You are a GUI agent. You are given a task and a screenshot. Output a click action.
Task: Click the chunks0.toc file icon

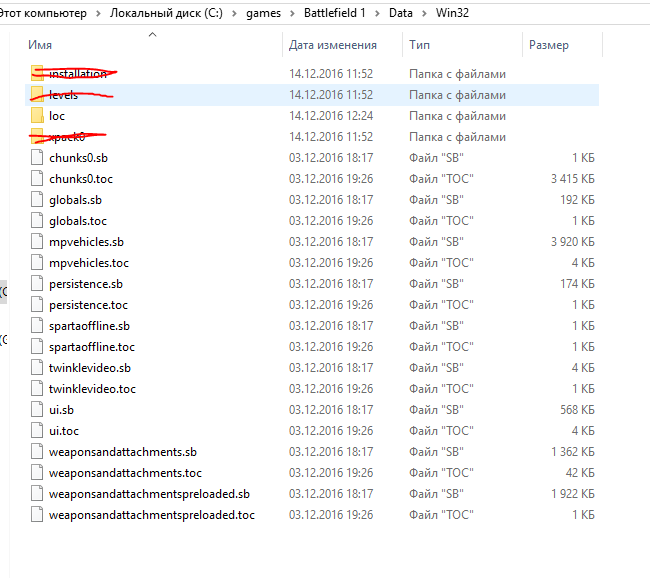[x=37, y=178]
